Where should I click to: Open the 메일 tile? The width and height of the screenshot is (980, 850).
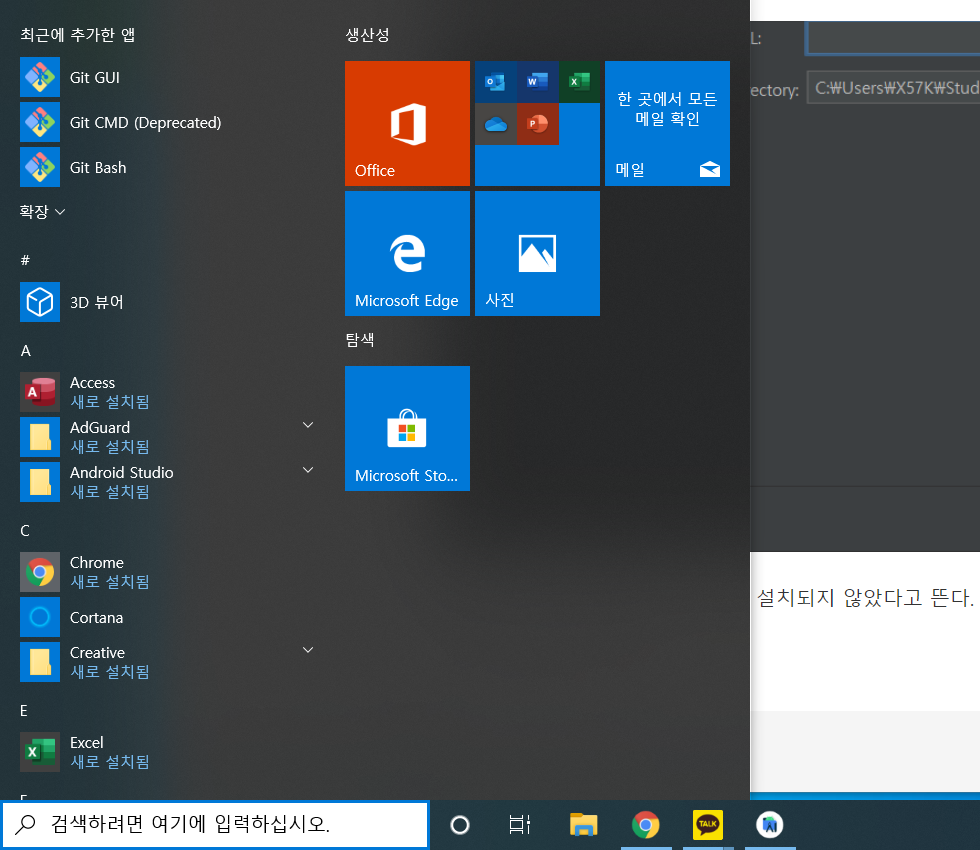668,123
